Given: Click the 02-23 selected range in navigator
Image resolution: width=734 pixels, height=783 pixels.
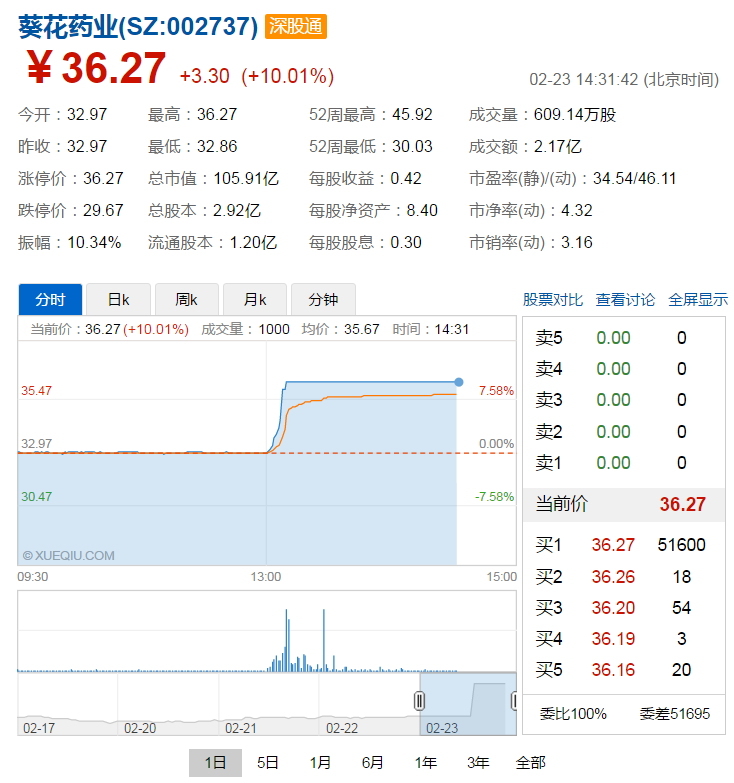Looking at the screenshot, I should point(468,704).
